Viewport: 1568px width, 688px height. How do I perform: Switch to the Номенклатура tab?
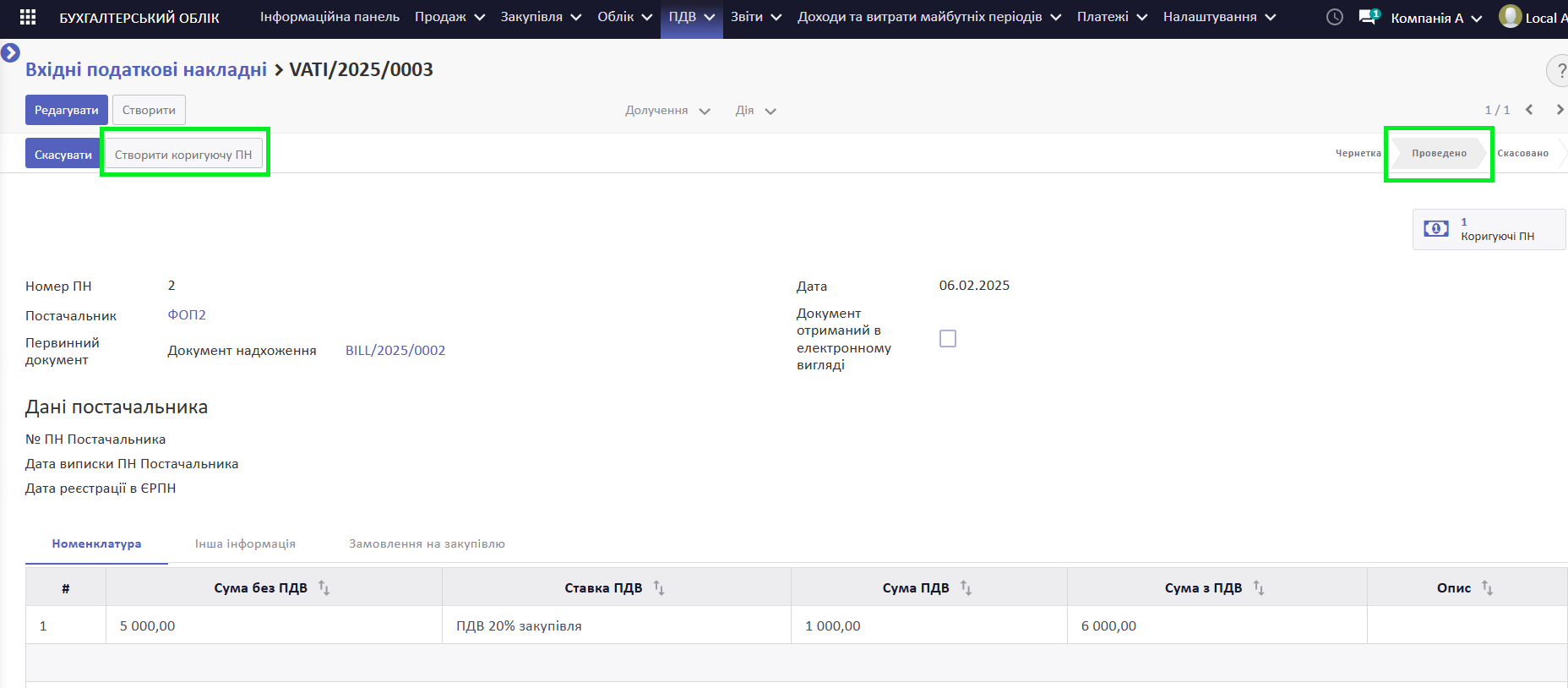tap(96, 543)
